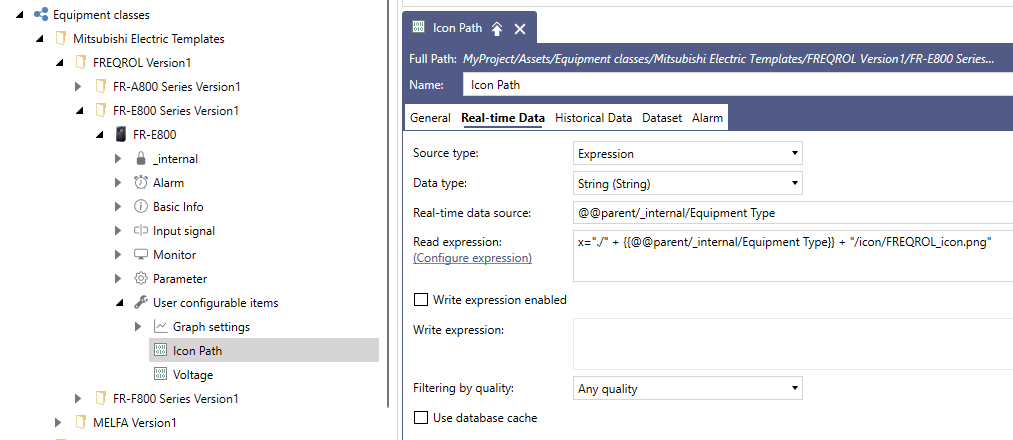The image size is (1013, 440).
Task: Collapse the Equipment classes node
Action: coord(18,15)
